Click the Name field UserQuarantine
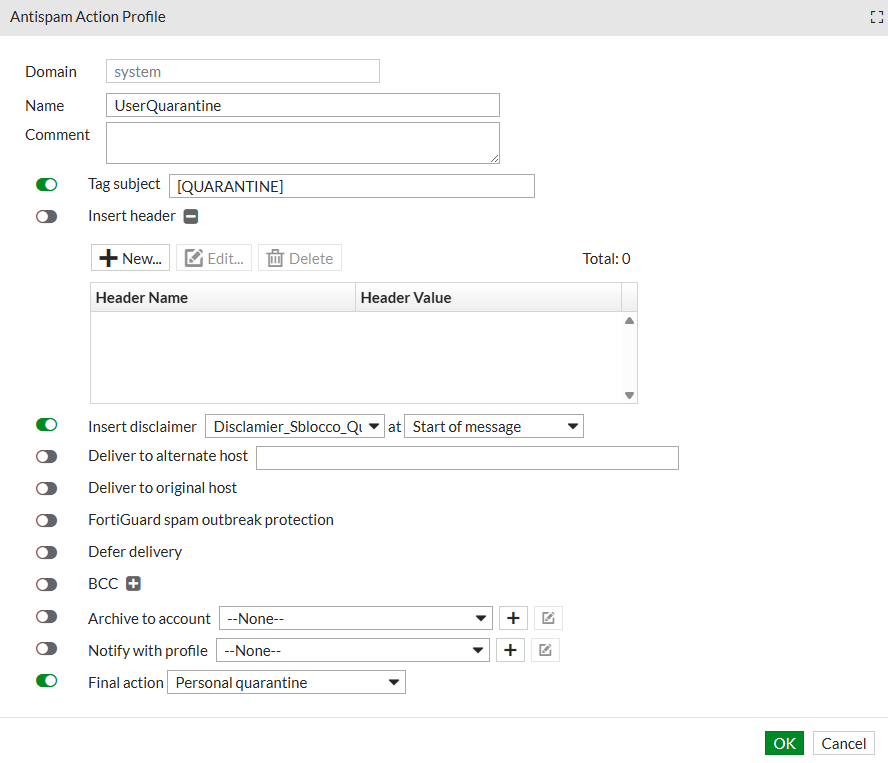 click(x=303, y=105)
